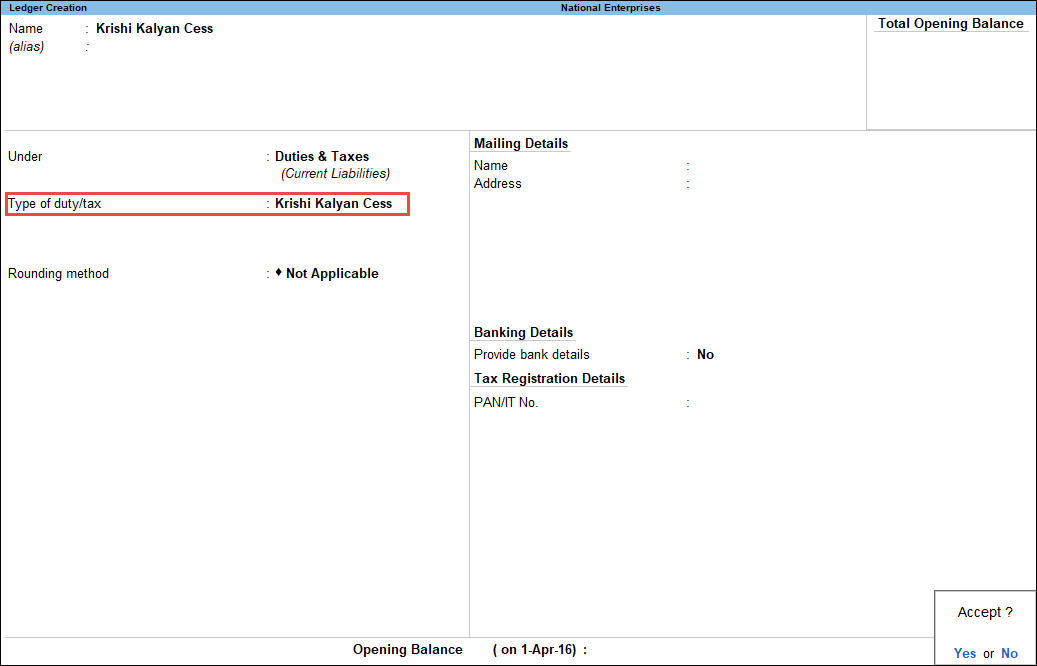
Task: Change the Type of duty/tax value
Action: pyautogui.click(x=333, y=204)
